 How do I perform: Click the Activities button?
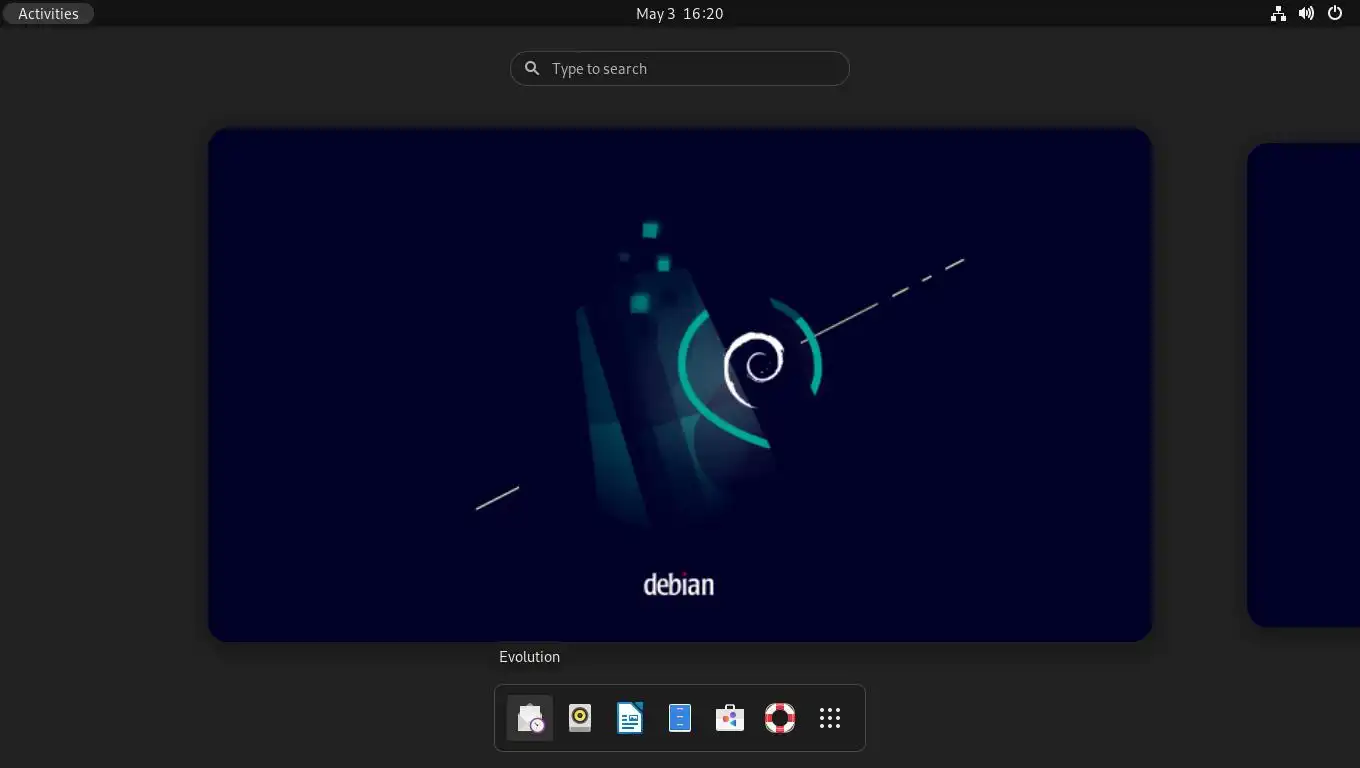pos(48,13)
